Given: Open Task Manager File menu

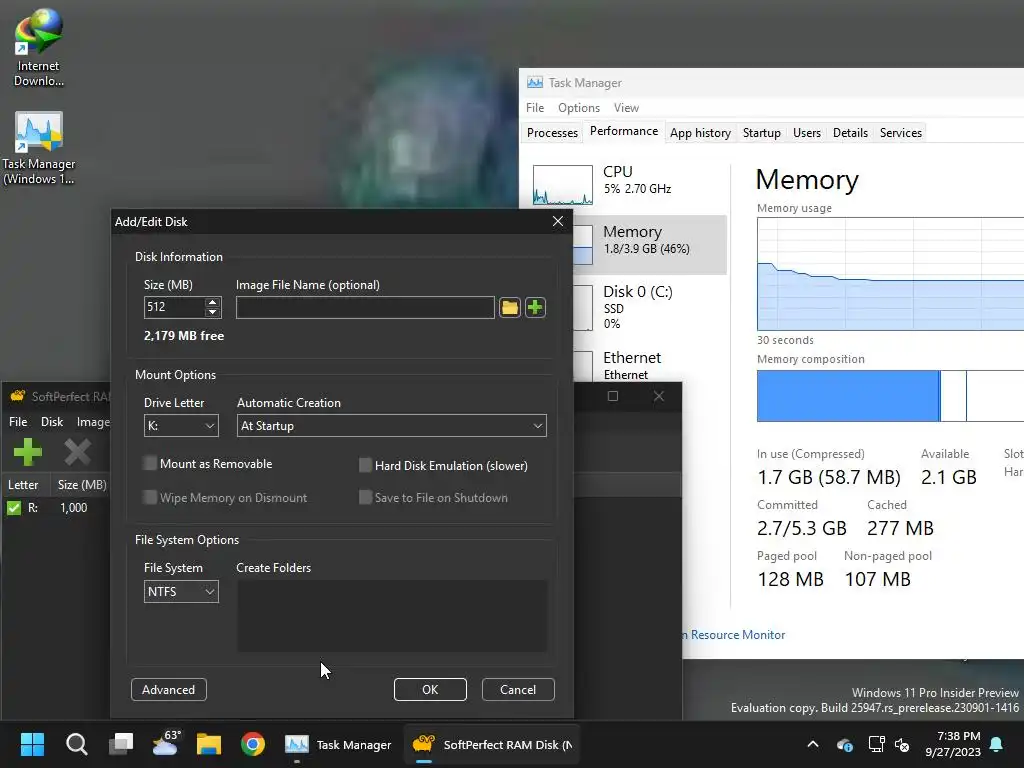Looking at the screenshot, I should coord(535,108).
